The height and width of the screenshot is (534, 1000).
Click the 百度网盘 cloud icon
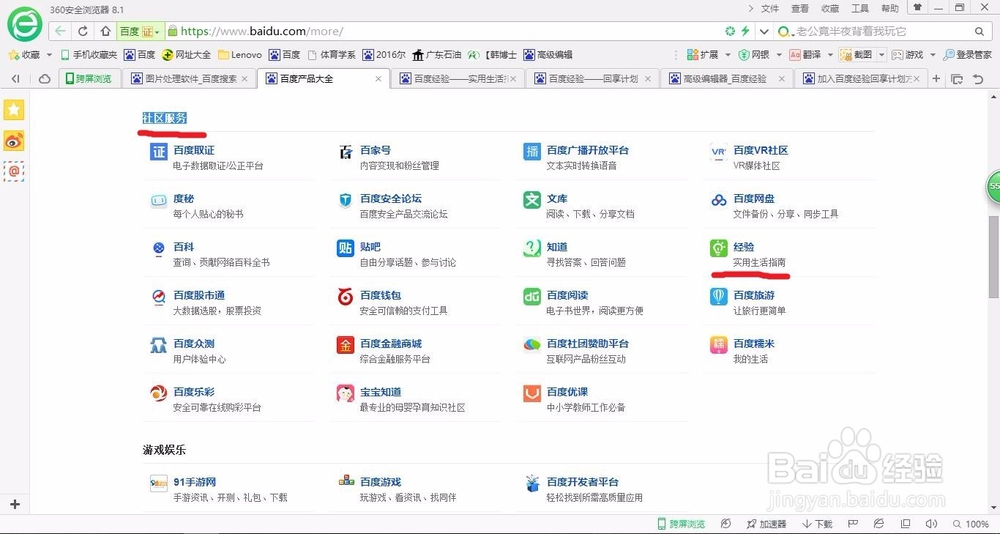[x=719, y=200]
